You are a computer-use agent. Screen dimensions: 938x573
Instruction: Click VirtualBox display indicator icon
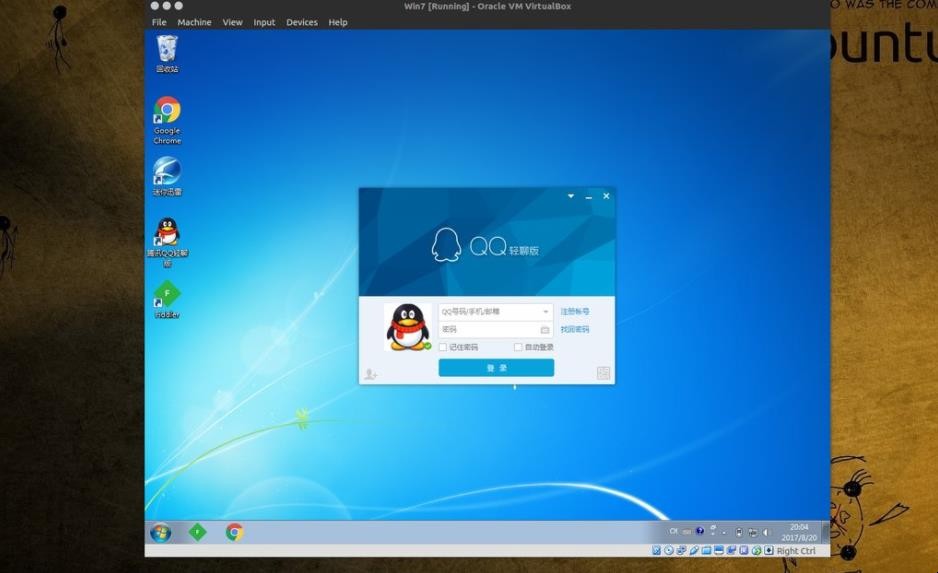719,550
